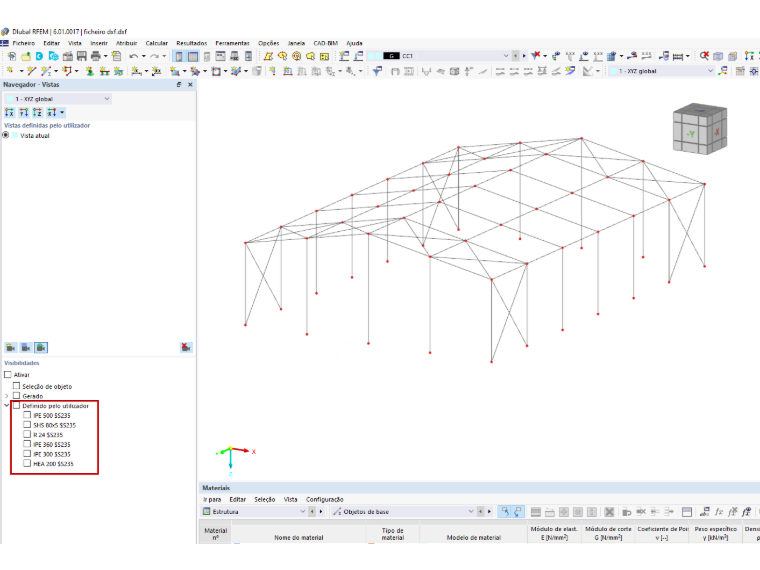This screenshot has width=760, height=570.
Task: View in Y direction icon in Navigator
Action: coord(23,112)
